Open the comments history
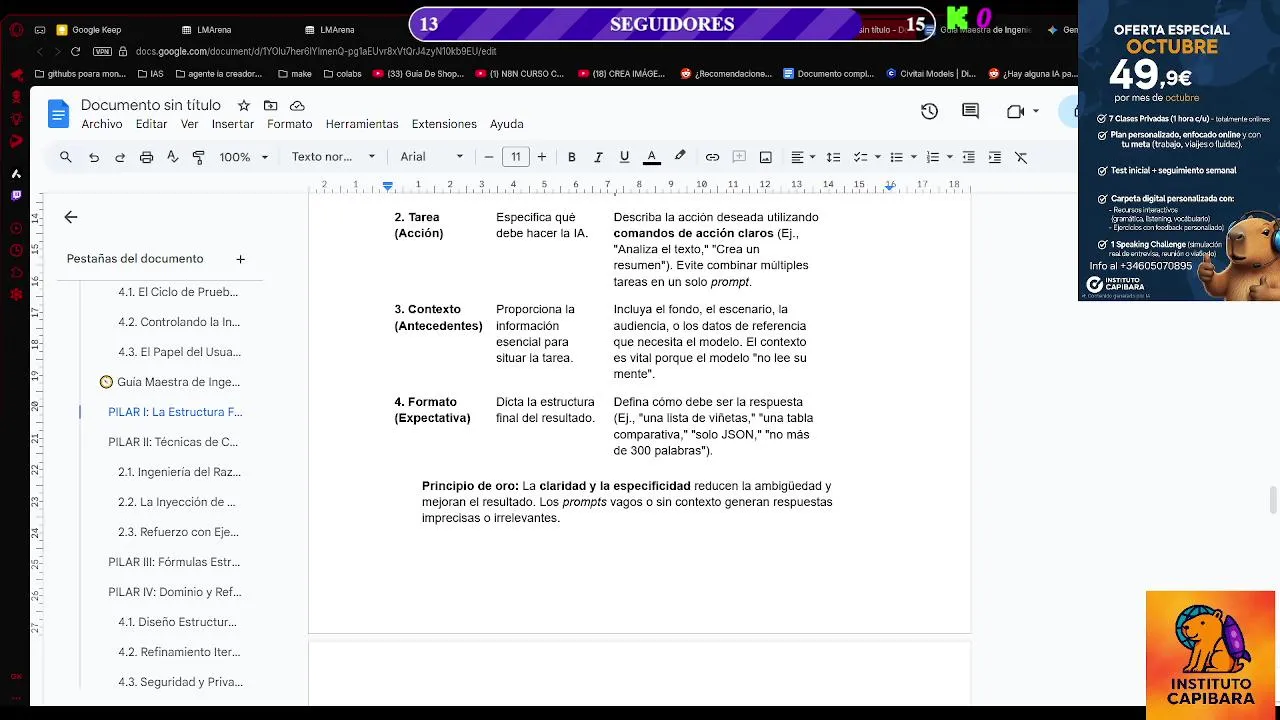The height and width of the screenshot is (720, 1280). point(970,112)
